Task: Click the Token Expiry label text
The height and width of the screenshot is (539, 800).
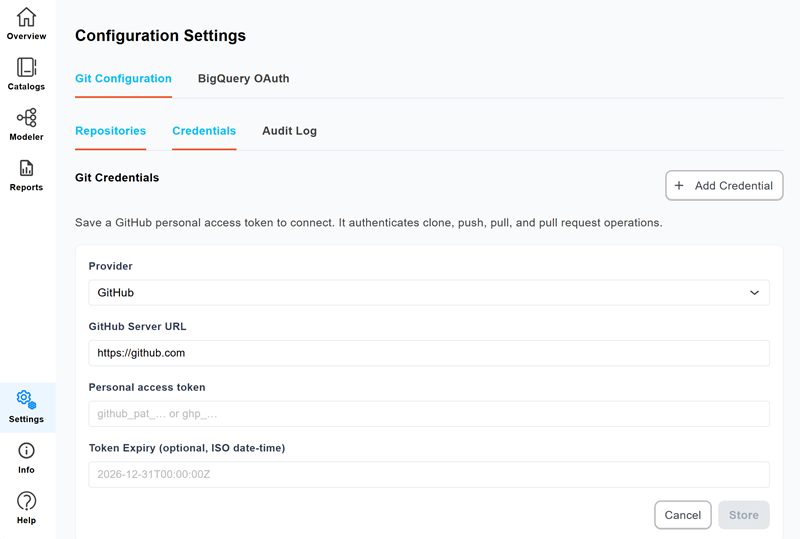Action: pos(187,448)
